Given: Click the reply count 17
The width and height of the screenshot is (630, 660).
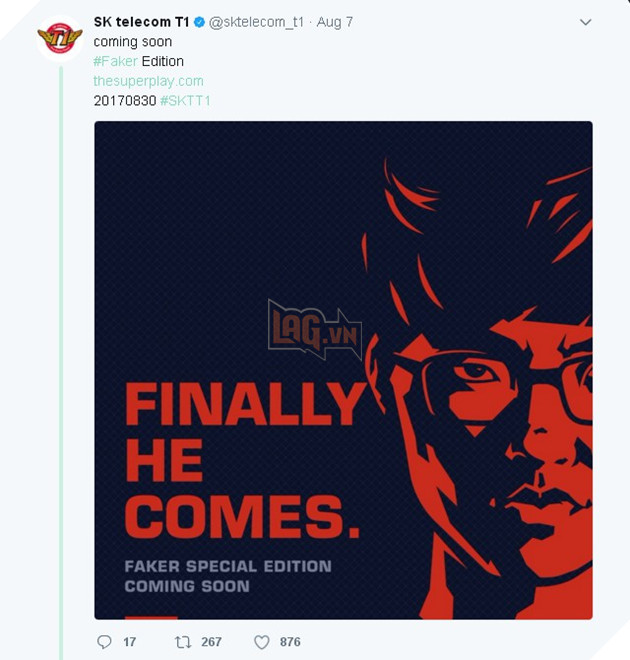Looking at the screenshot, I should [129, 642].
